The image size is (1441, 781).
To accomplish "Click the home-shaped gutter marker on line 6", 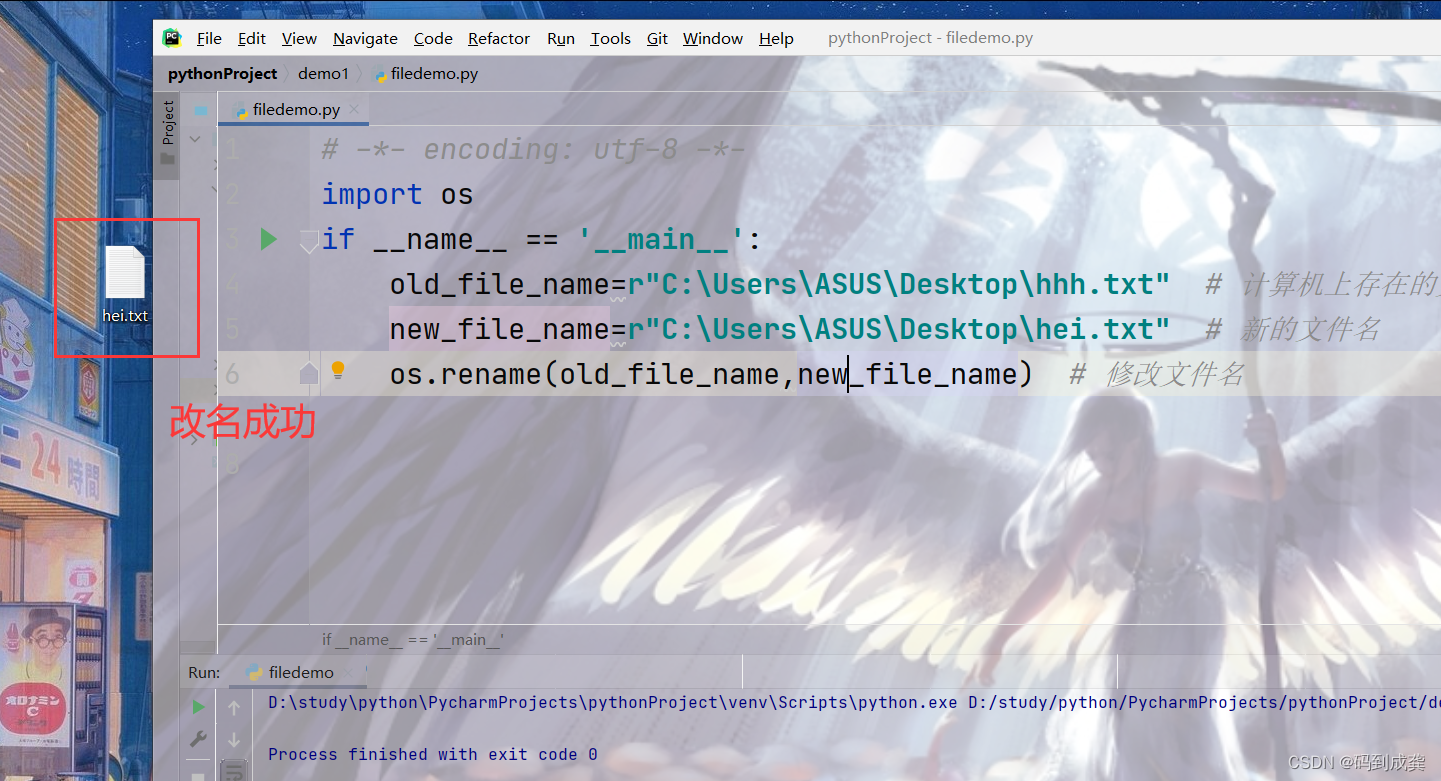I will pyautogui.click(x=308, y=373).
